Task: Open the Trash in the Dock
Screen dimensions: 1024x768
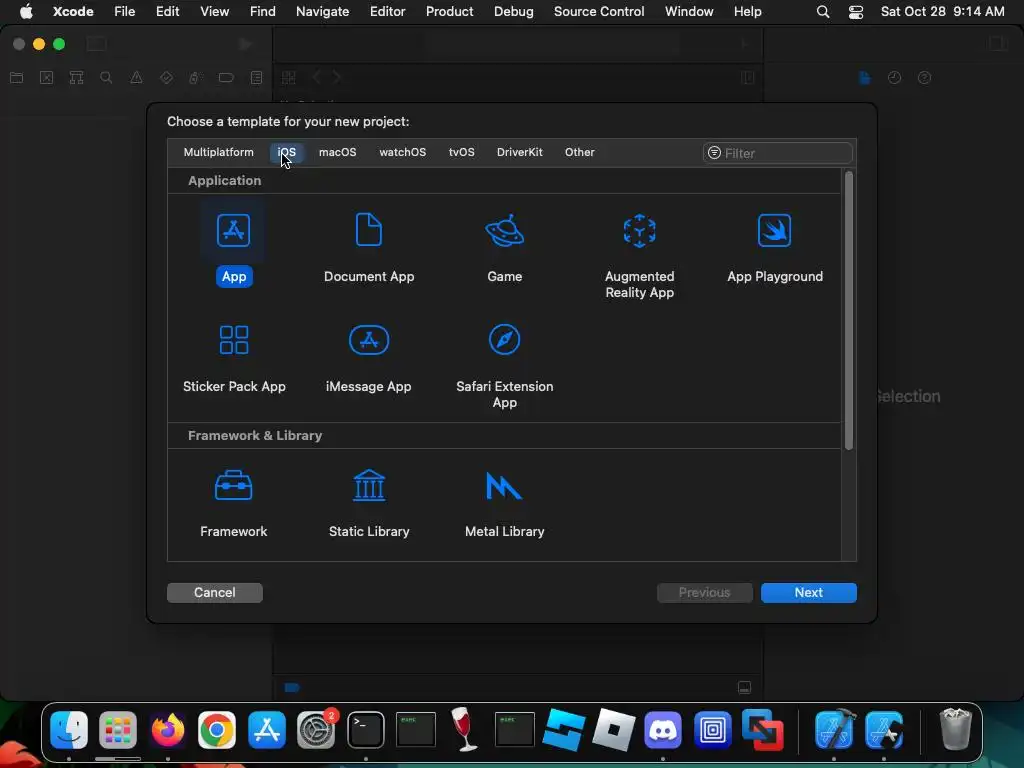Action: [x=955, y=729]
